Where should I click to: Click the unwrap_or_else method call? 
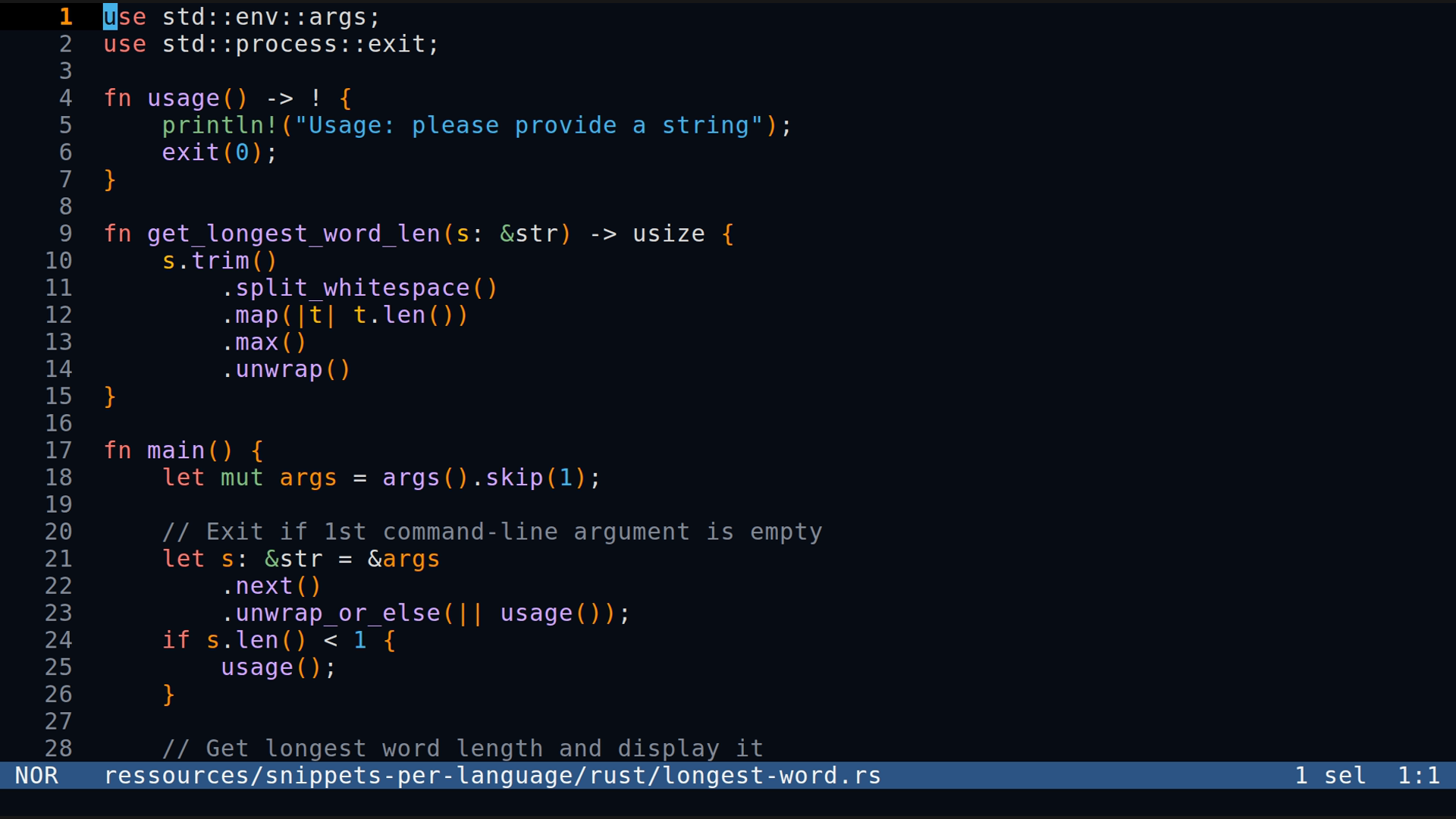[x=337, y=613]
